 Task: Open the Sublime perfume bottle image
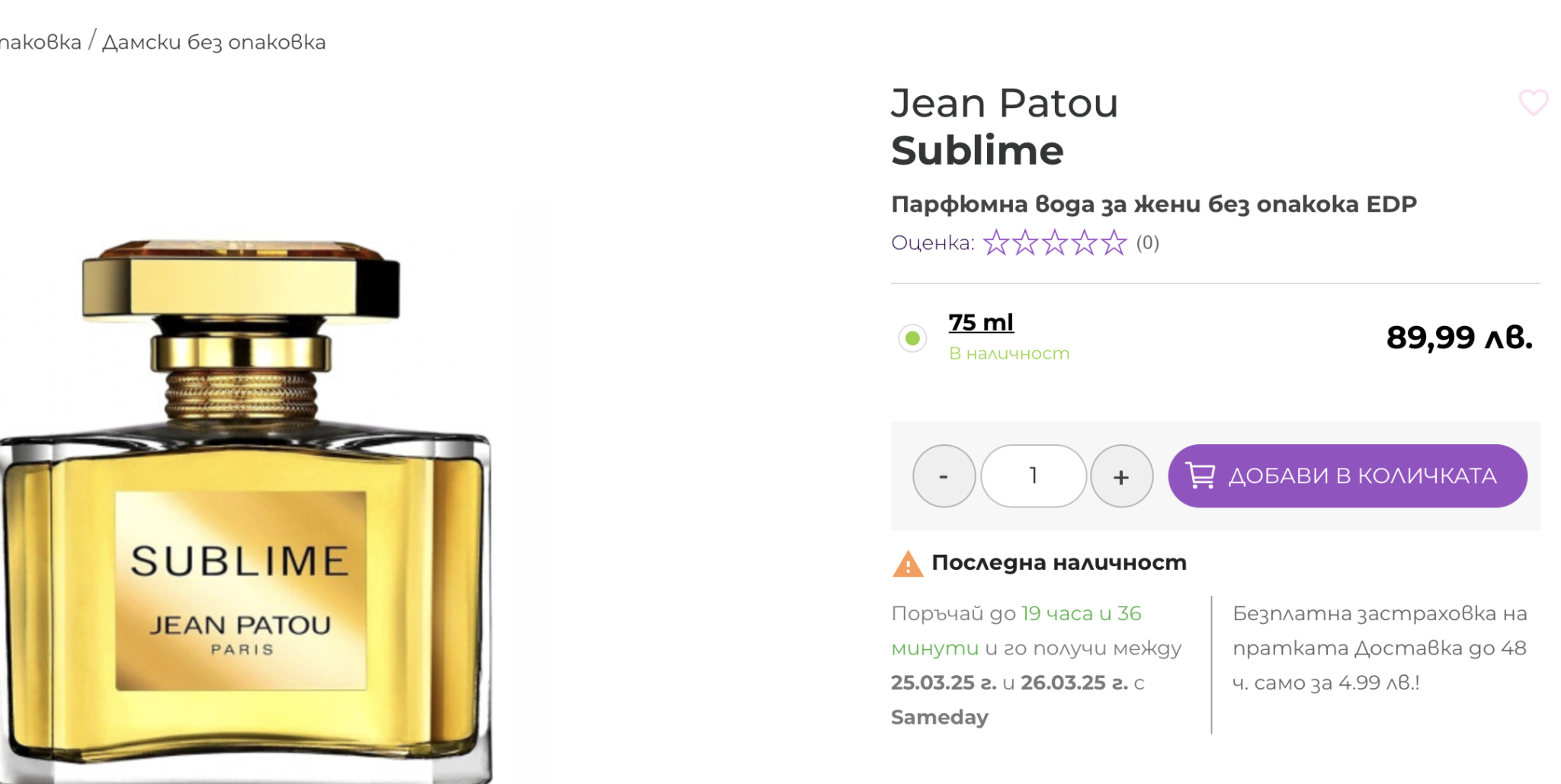pyautogui.click(x=244, y=503)
